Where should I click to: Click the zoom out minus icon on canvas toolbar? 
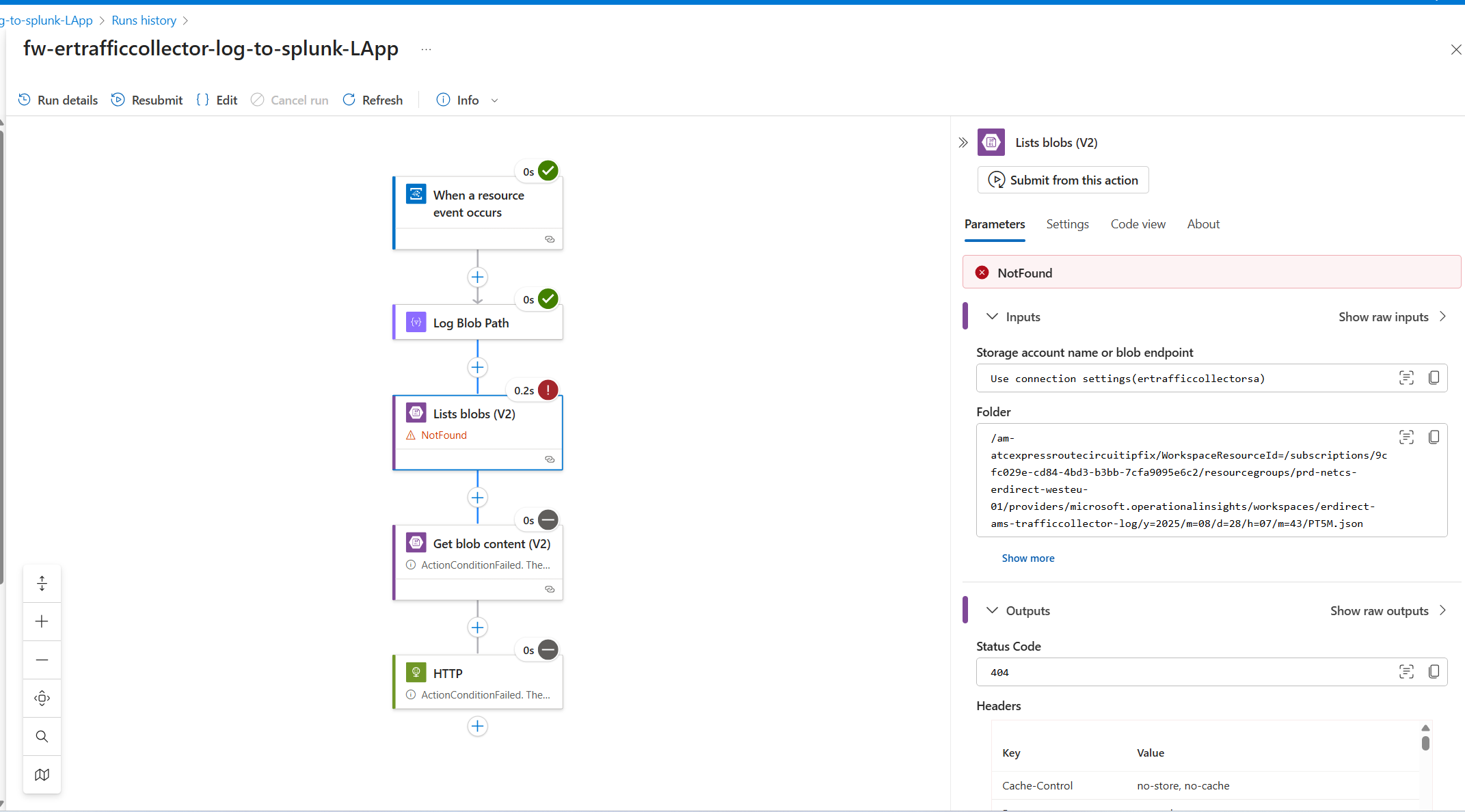coord(42,660)
